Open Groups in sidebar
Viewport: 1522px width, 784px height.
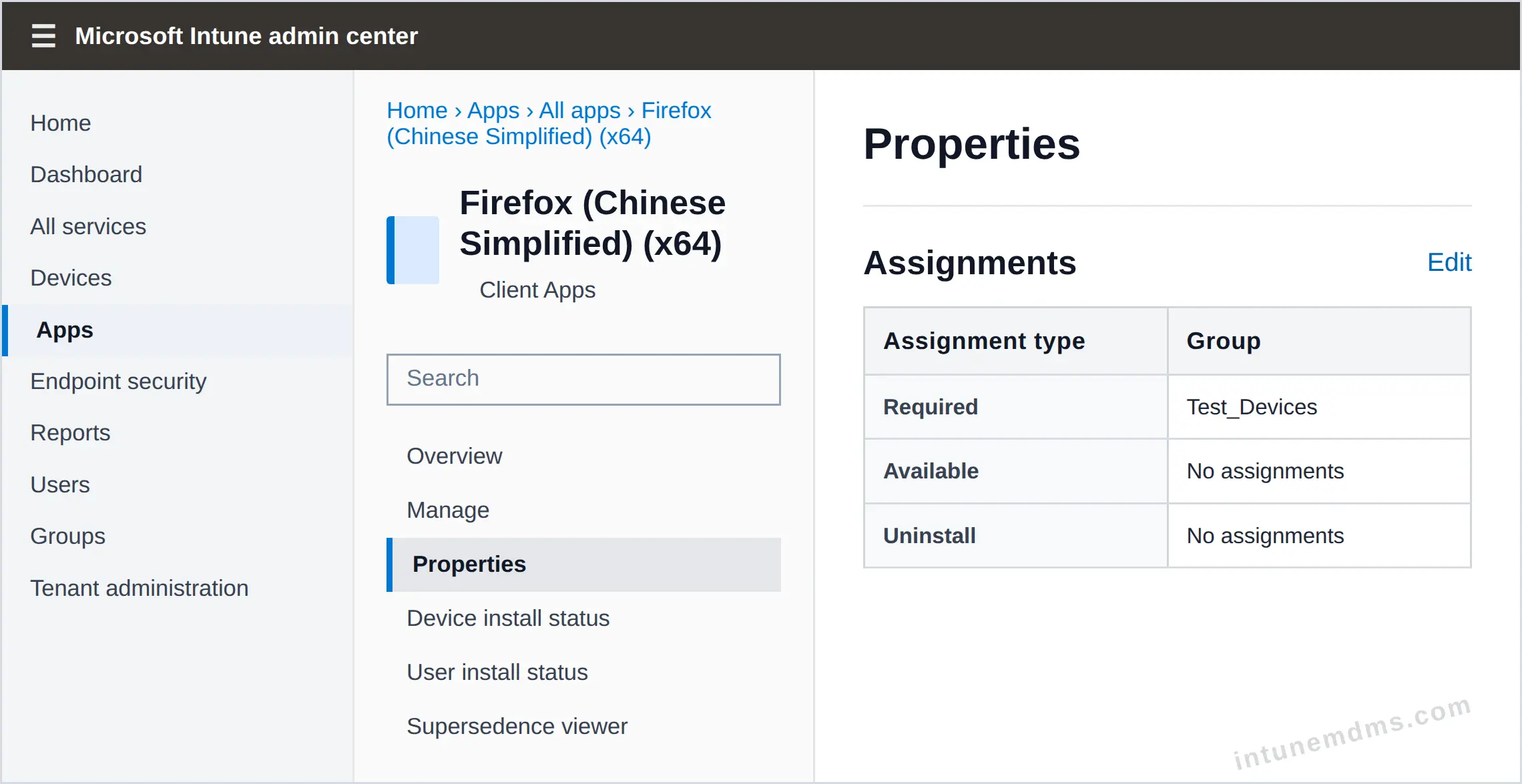pos(67,536)
